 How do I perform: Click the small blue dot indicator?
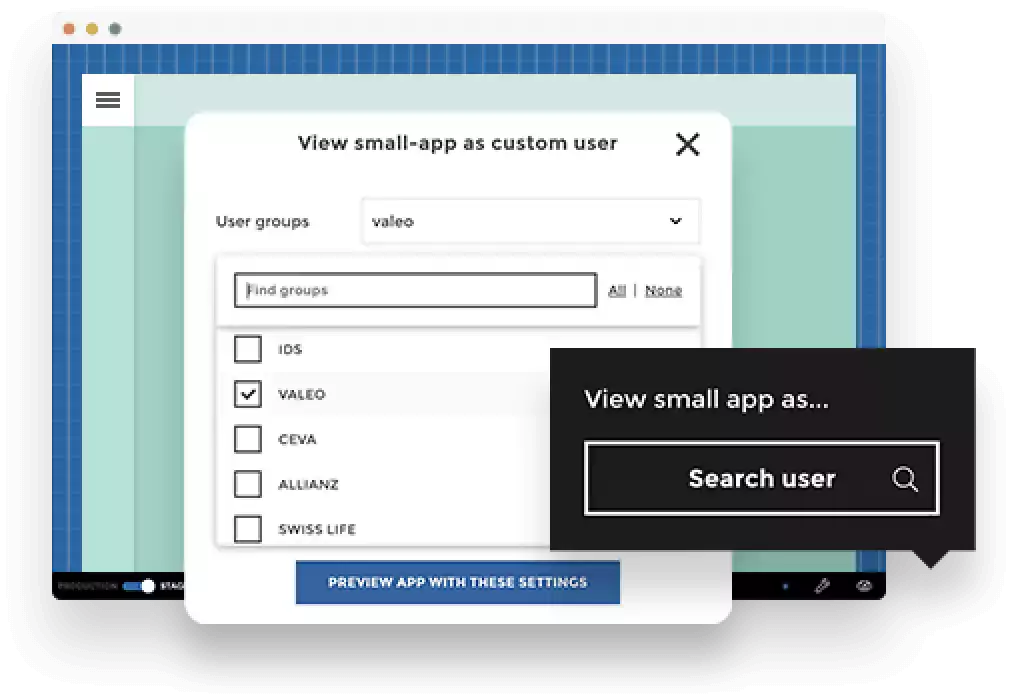coord(785,586)
